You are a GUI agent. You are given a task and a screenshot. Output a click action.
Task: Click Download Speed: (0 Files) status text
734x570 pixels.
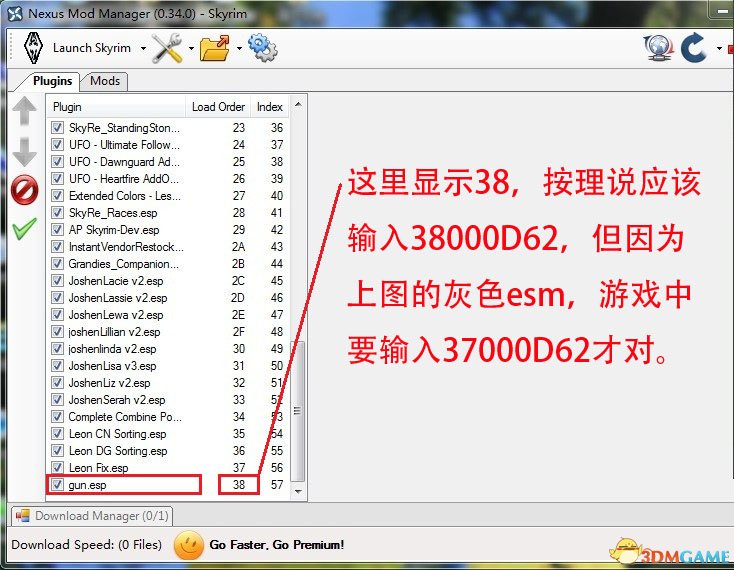[87, 545]
